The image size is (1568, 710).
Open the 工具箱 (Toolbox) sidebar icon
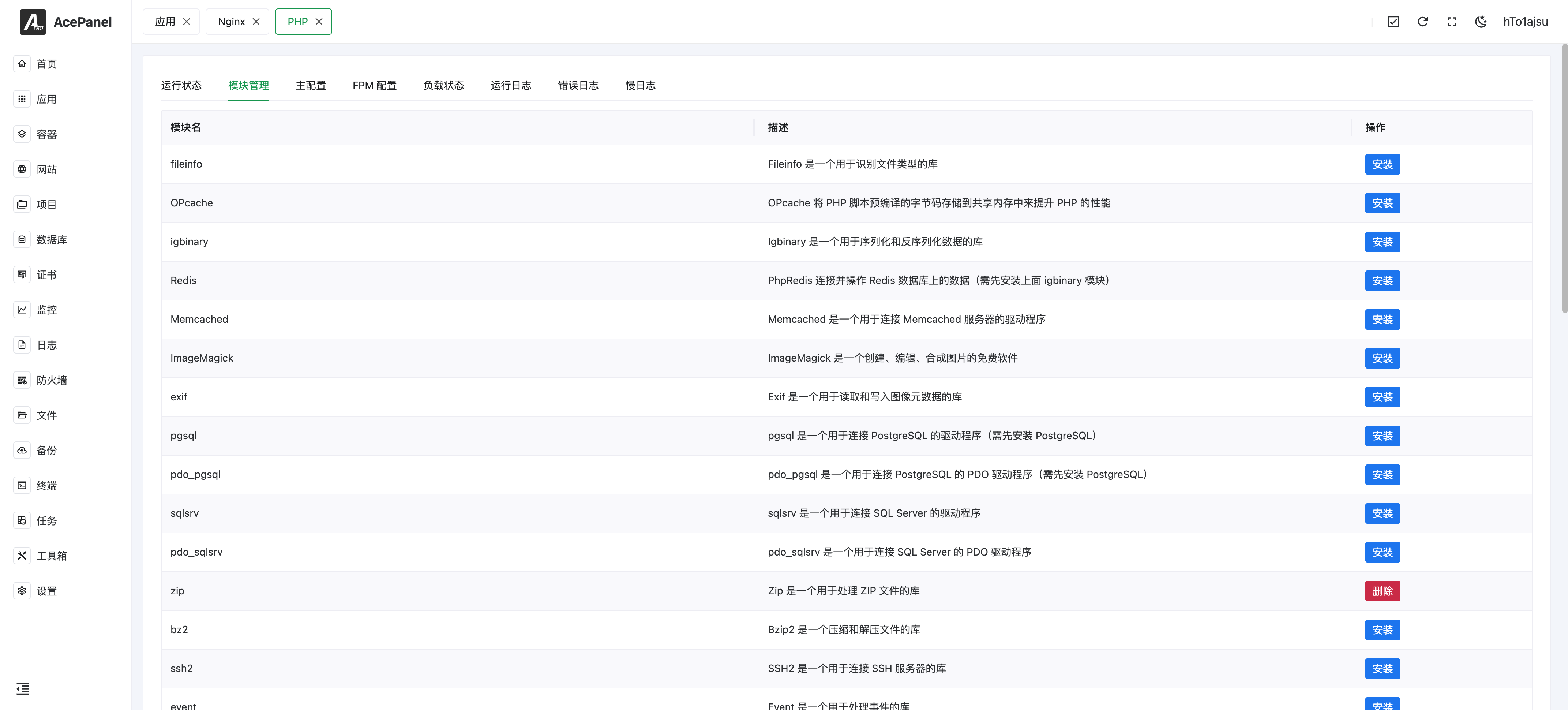point(22,555)
